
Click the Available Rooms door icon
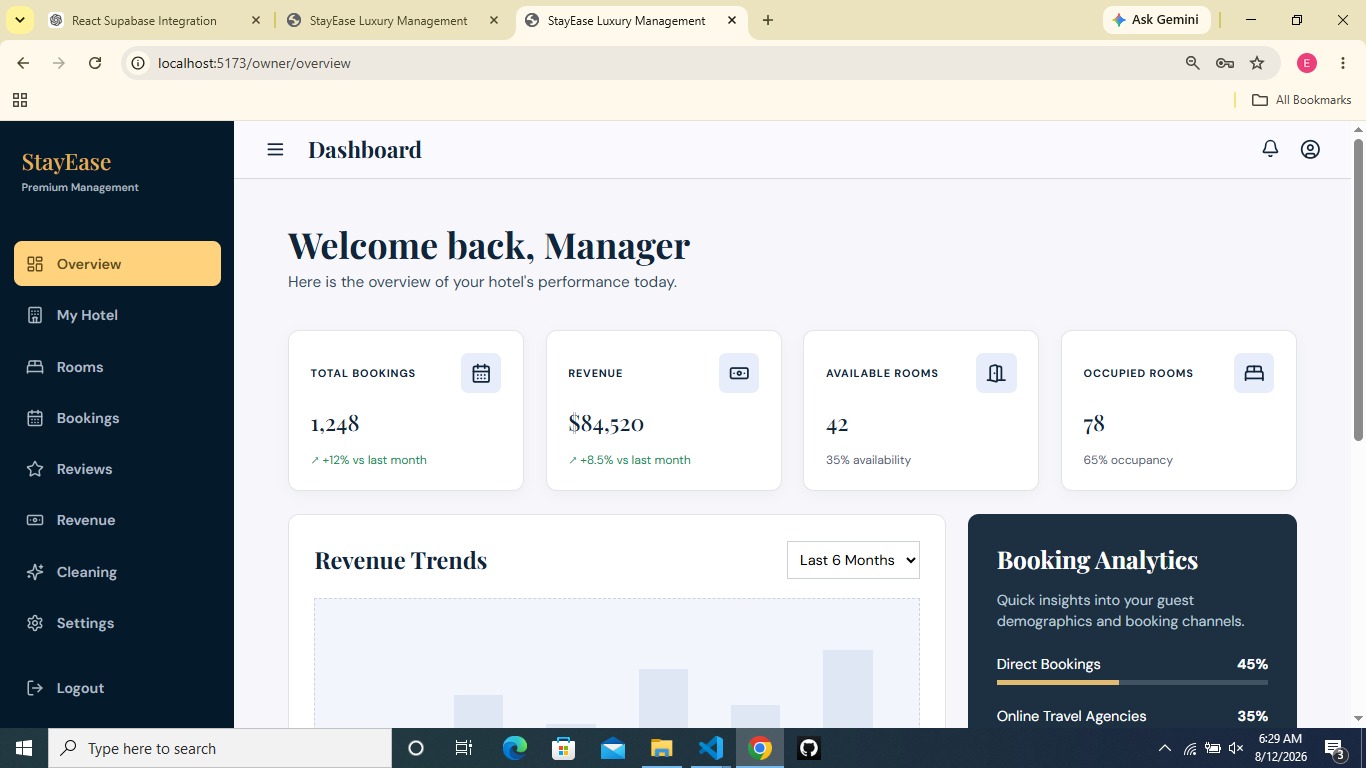click(x=996, y=373)
